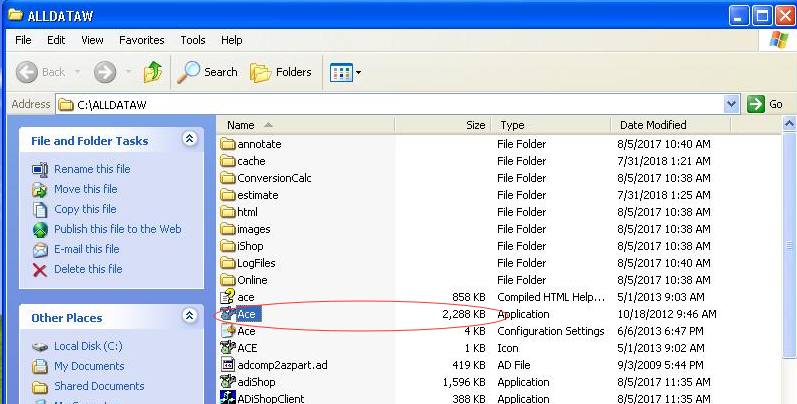
Task: Select the Online folder icon
Action: [228, 280]
